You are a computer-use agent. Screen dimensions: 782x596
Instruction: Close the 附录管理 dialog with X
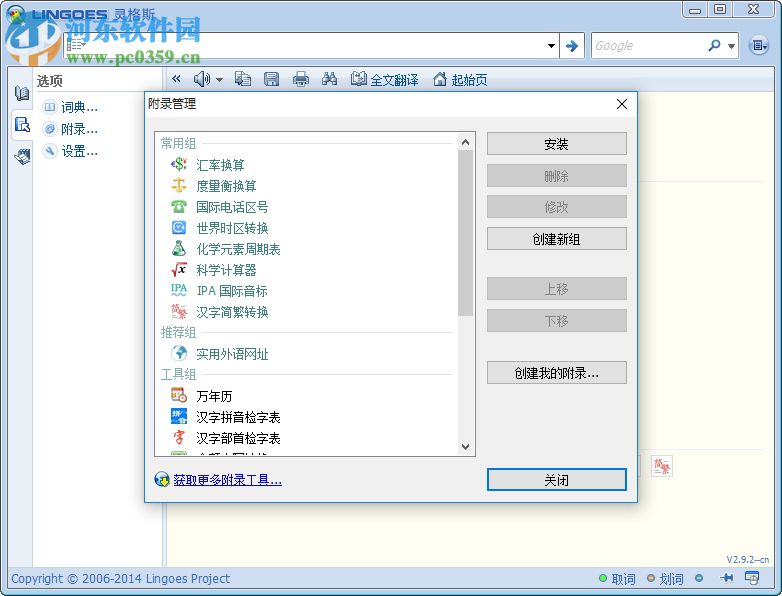click(x=621, y=104)
